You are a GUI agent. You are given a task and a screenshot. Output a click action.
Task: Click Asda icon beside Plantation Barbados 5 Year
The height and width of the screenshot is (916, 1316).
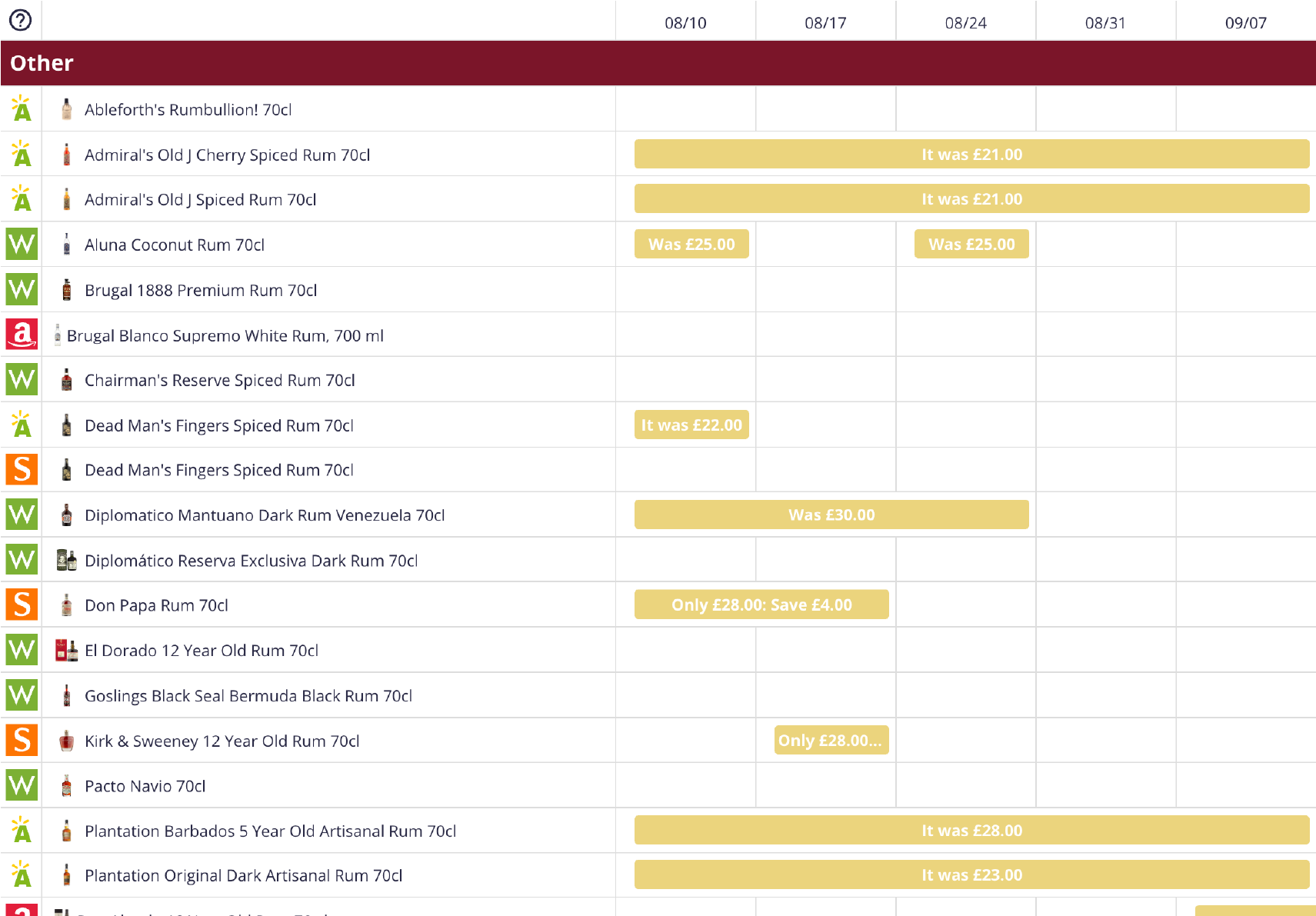point(22,831)
